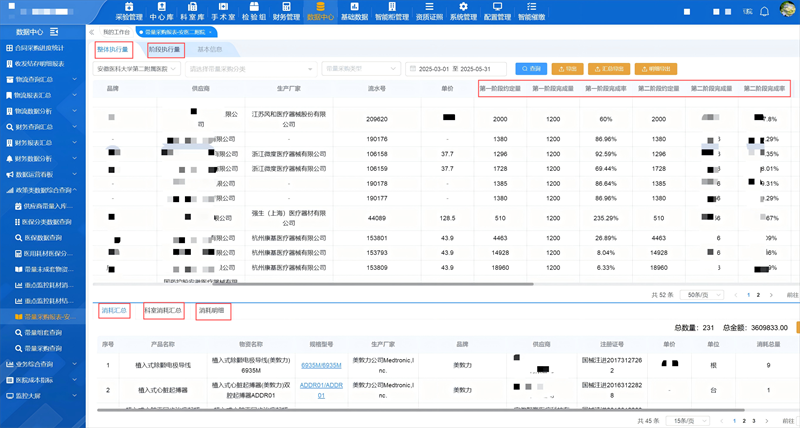Image resolution: width=800 pixels, height=428 pixels.
Task: Switch to 我的工作台 page tab
Action: click(x=116, y=32)
